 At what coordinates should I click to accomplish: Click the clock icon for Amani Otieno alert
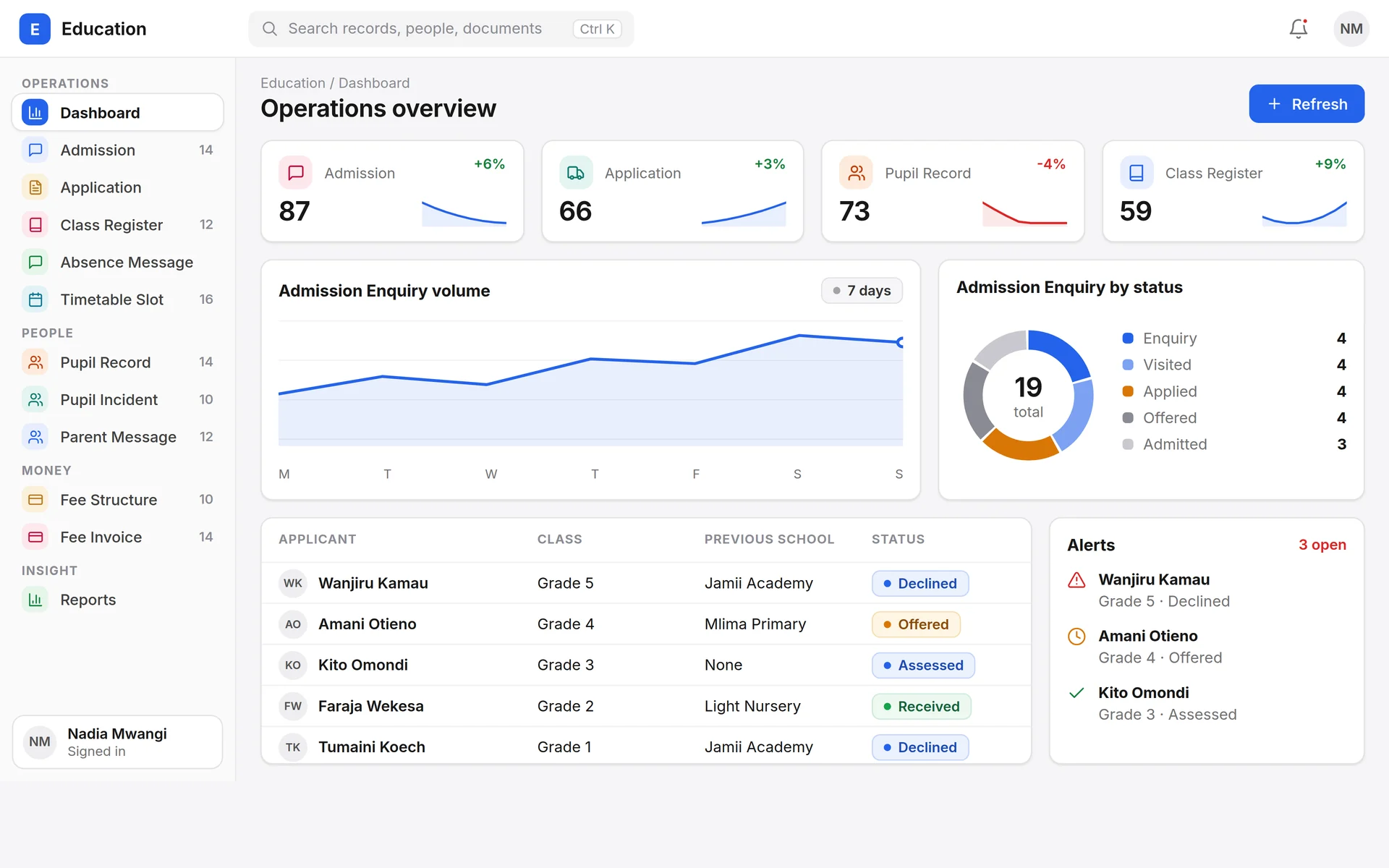click(x=1076, y=637)
